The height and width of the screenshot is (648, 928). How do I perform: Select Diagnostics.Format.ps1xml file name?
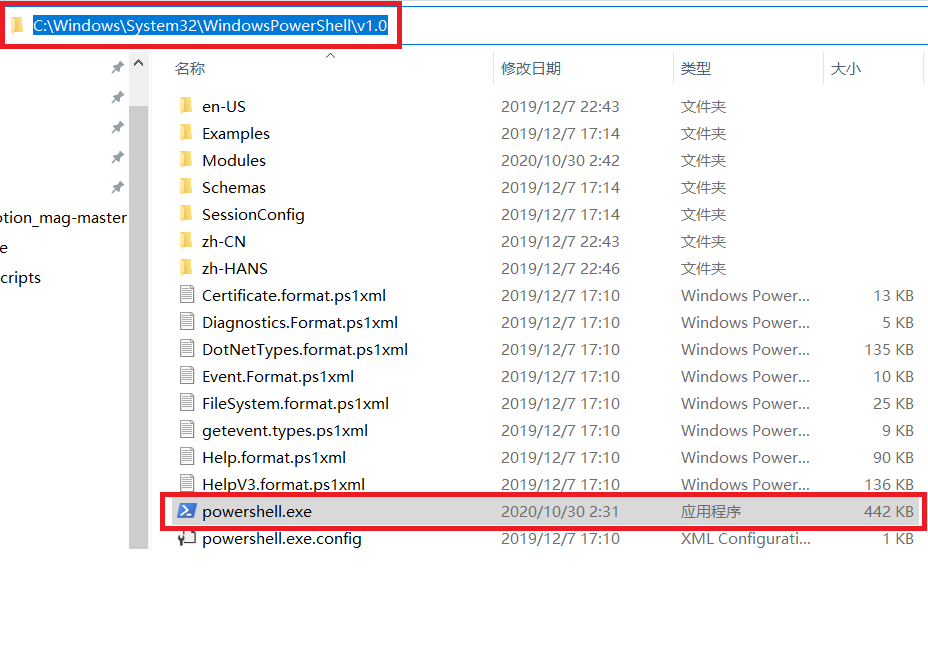300,323
